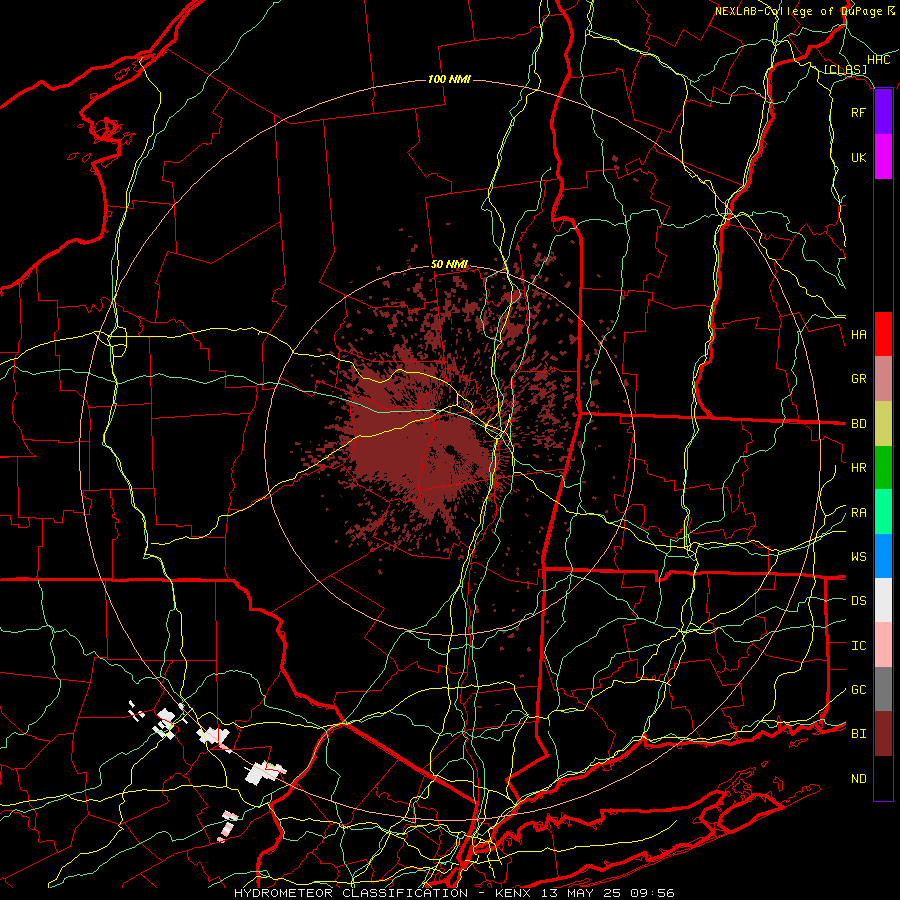The width and height of the screenshot is (900, 900).
Task: Click the BD legend label
Action: (858, 424)
